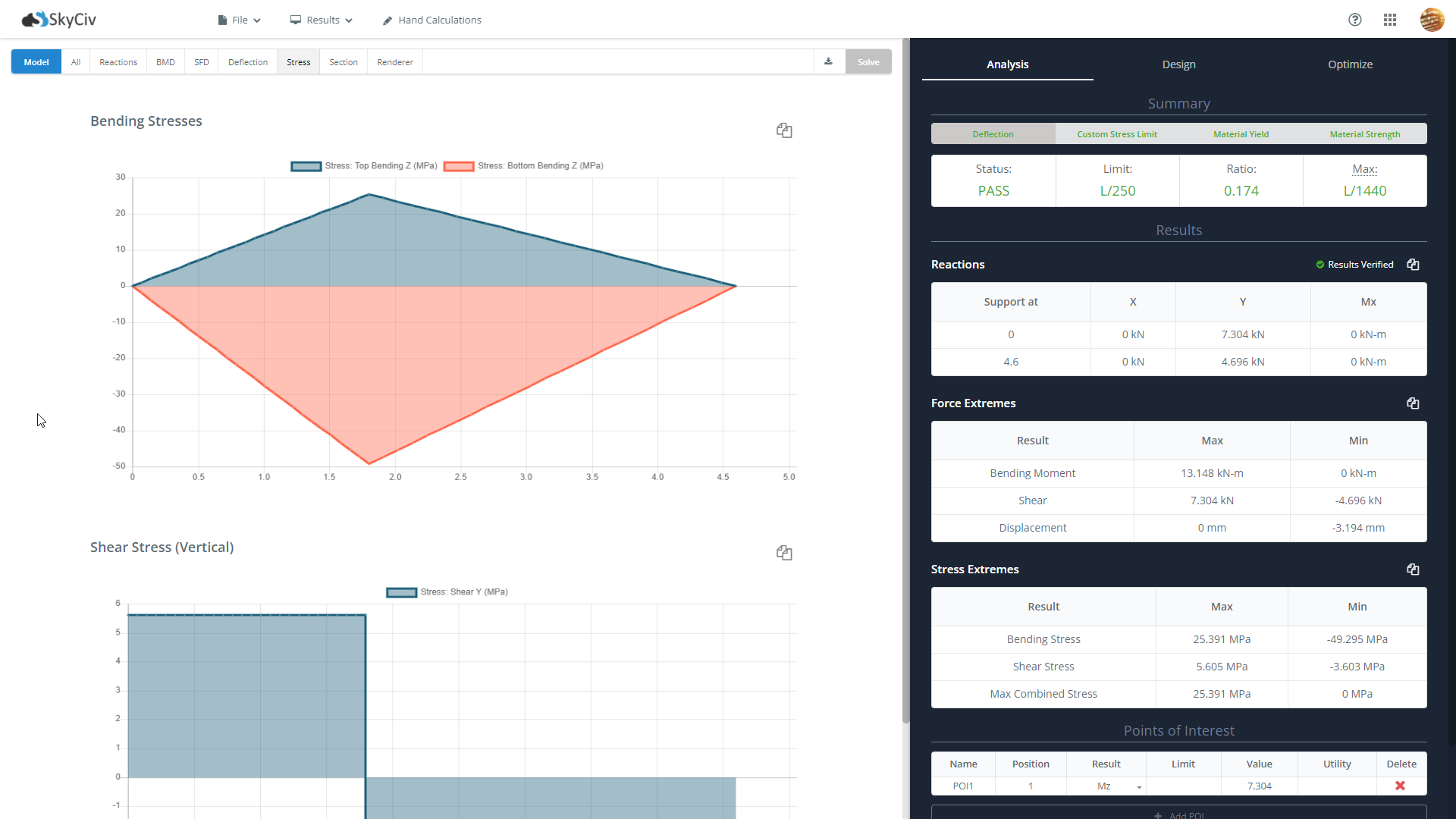The width and height of the screenshot is (1456, 819).
Task: Open the help question mark icon
Action: pos(1355,20)
